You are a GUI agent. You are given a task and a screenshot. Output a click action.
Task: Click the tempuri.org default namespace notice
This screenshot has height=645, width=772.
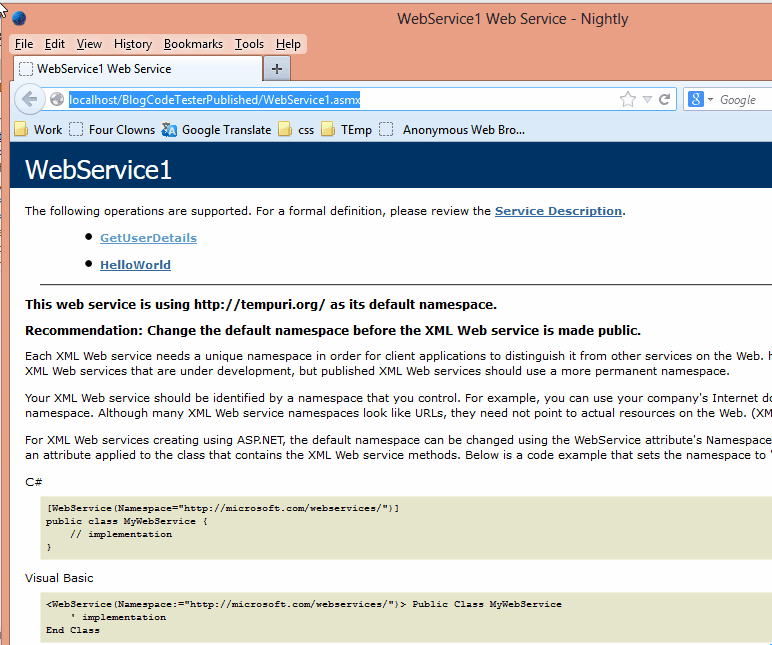261,304
